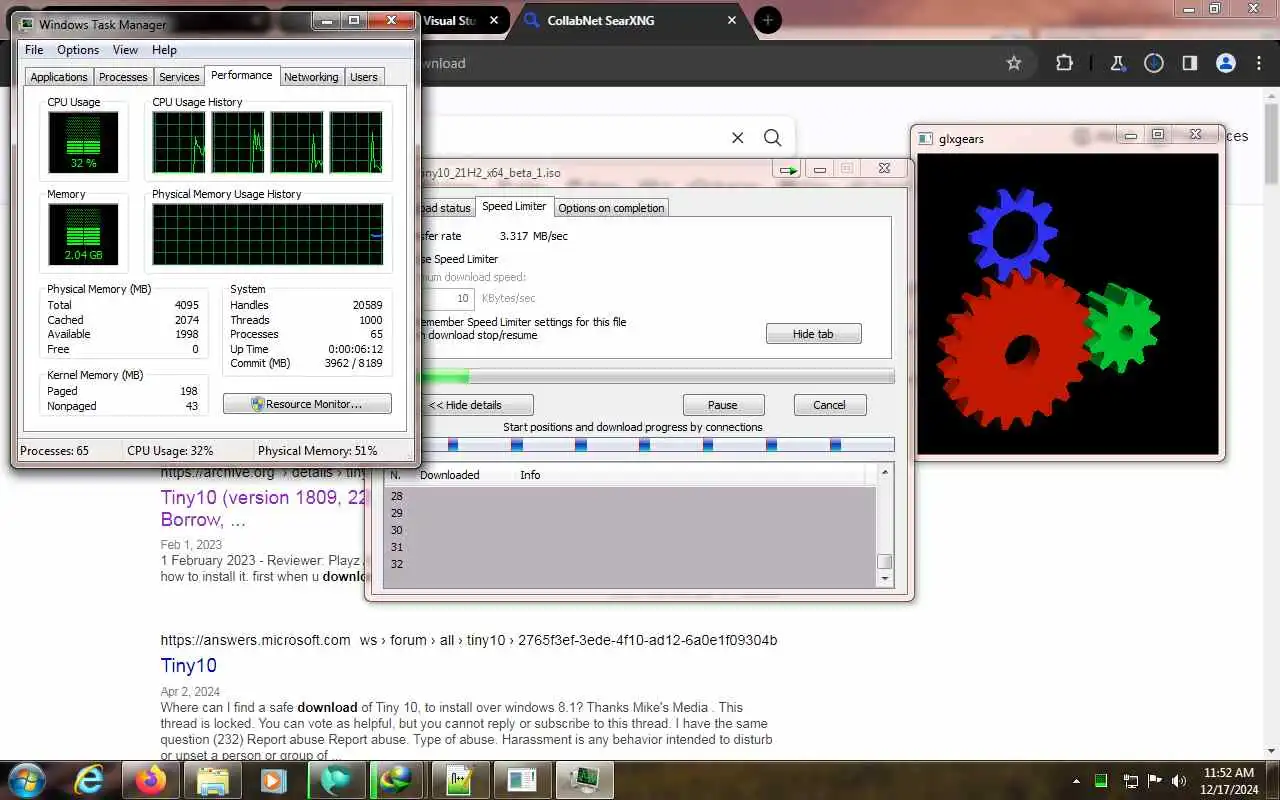The height and width of the screenshot is (800, 1280).
Task: Cancel the download
Action: [x=829, y=405]
